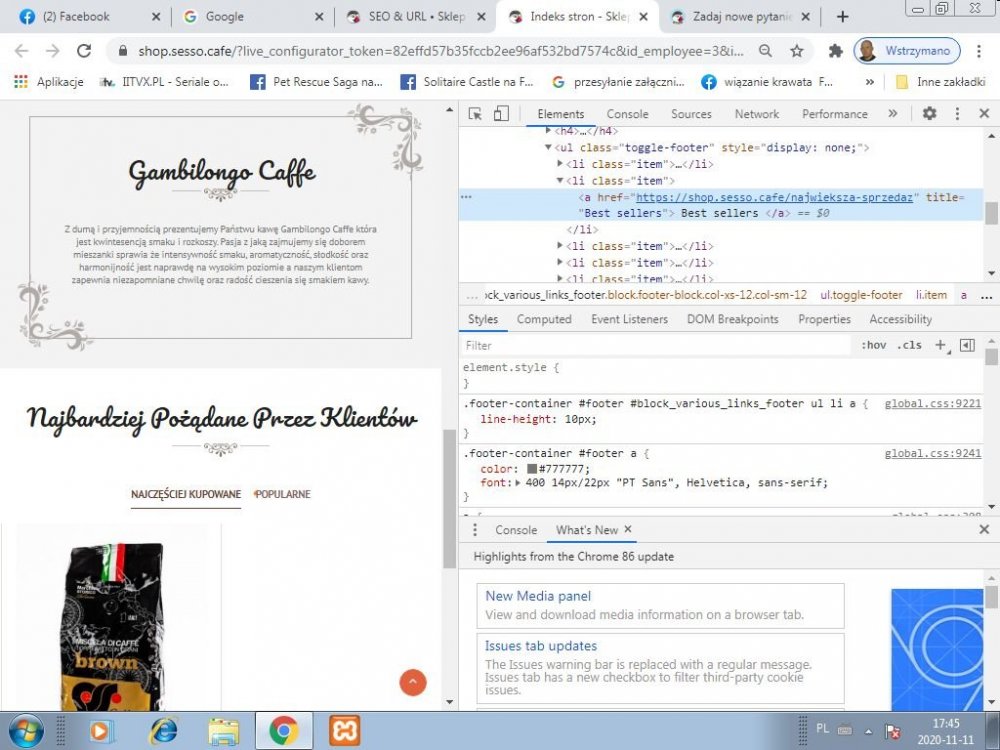Collapse the ul toggle-footer node
Viewport: 1000px width, 750px height.
[548, 147]
